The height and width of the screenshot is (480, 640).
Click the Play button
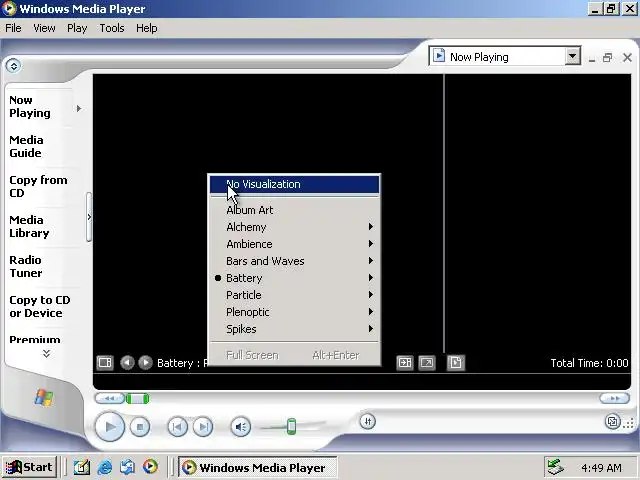[x=109, y=427]
